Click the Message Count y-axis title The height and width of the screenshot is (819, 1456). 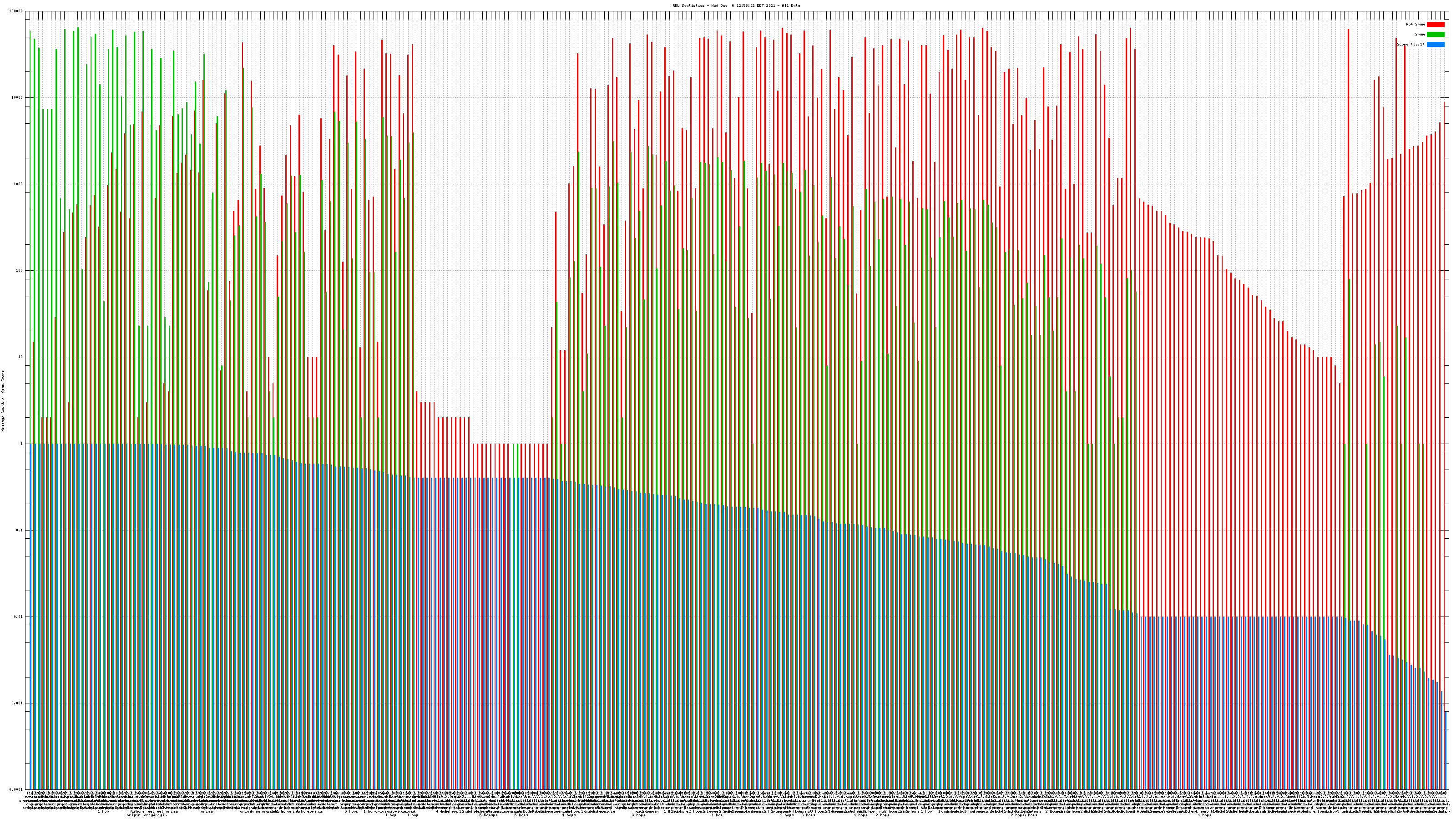tap(3, 401)
